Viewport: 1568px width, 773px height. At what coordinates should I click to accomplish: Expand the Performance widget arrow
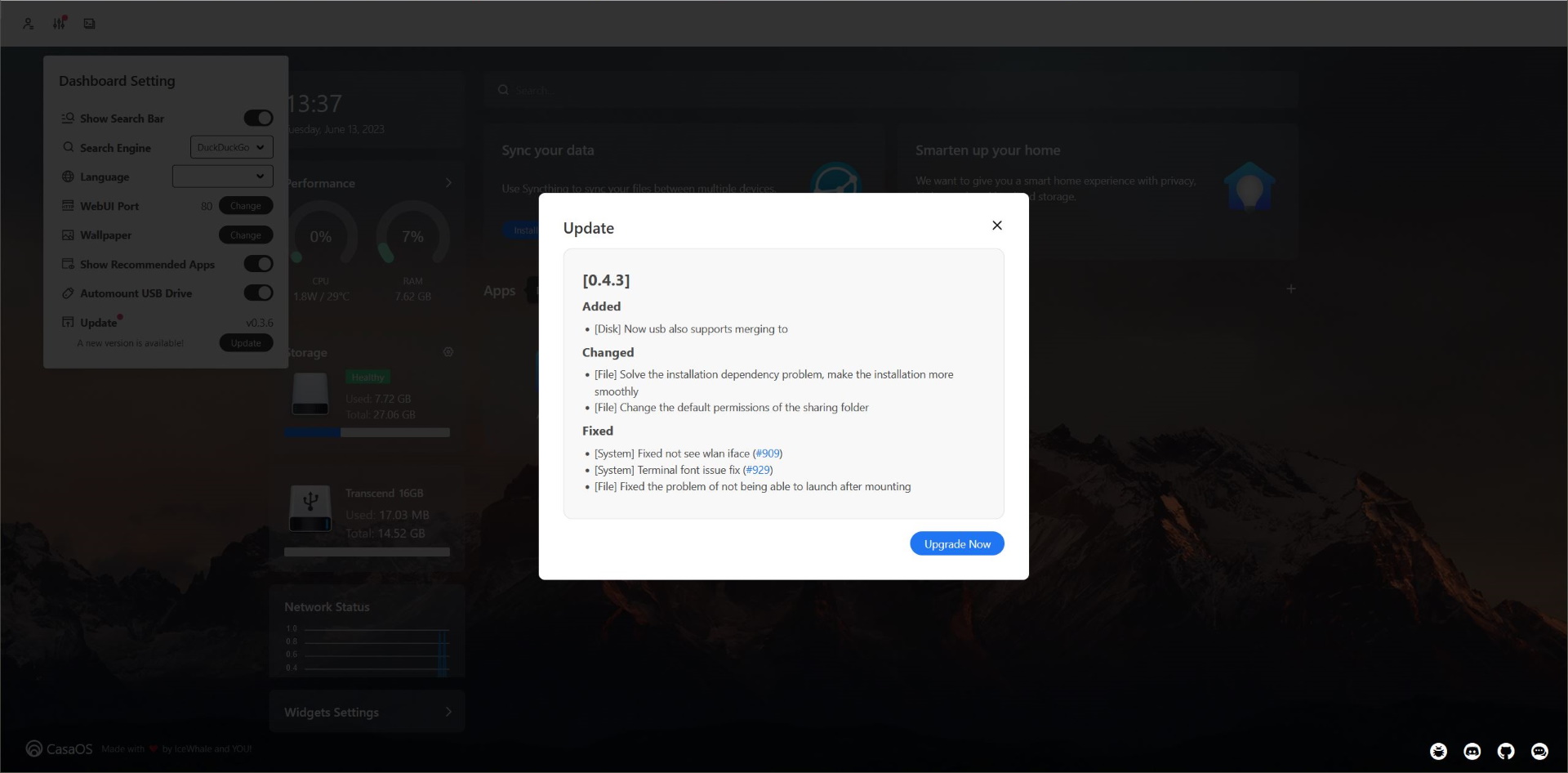[448, 183]
